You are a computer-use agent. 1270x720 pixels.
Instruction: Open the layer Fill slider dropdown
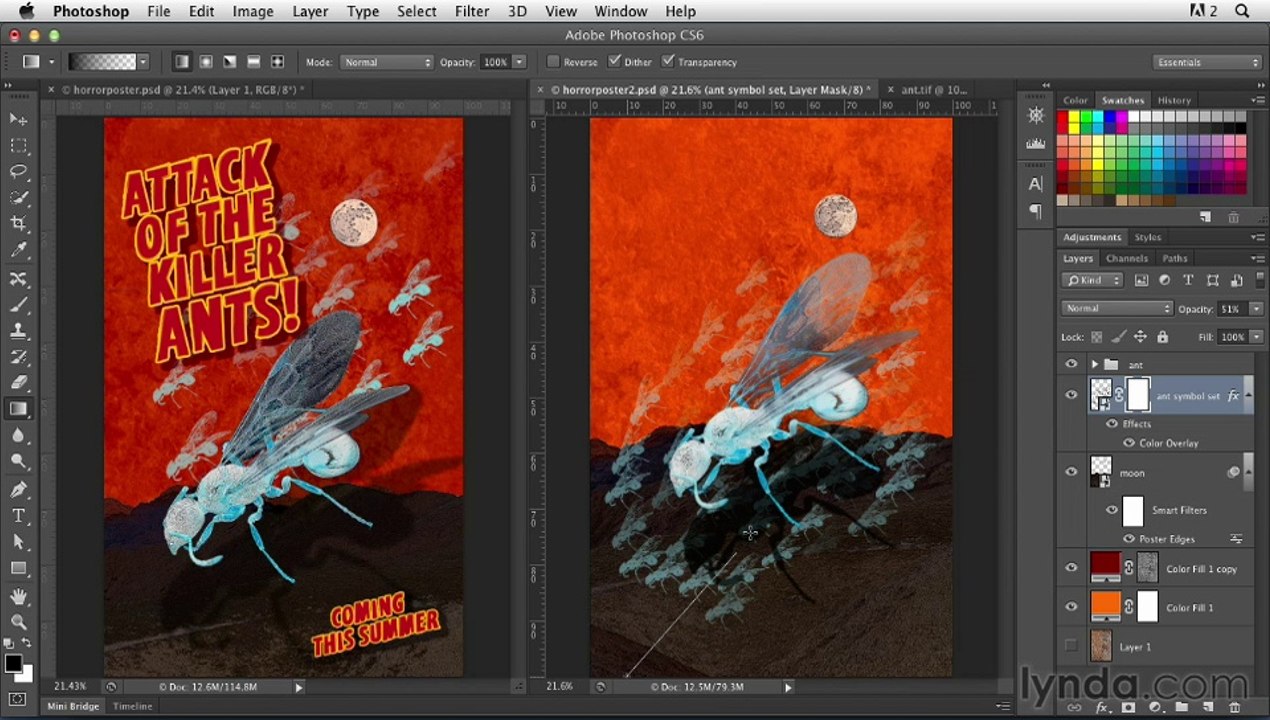coord(1256,337)
